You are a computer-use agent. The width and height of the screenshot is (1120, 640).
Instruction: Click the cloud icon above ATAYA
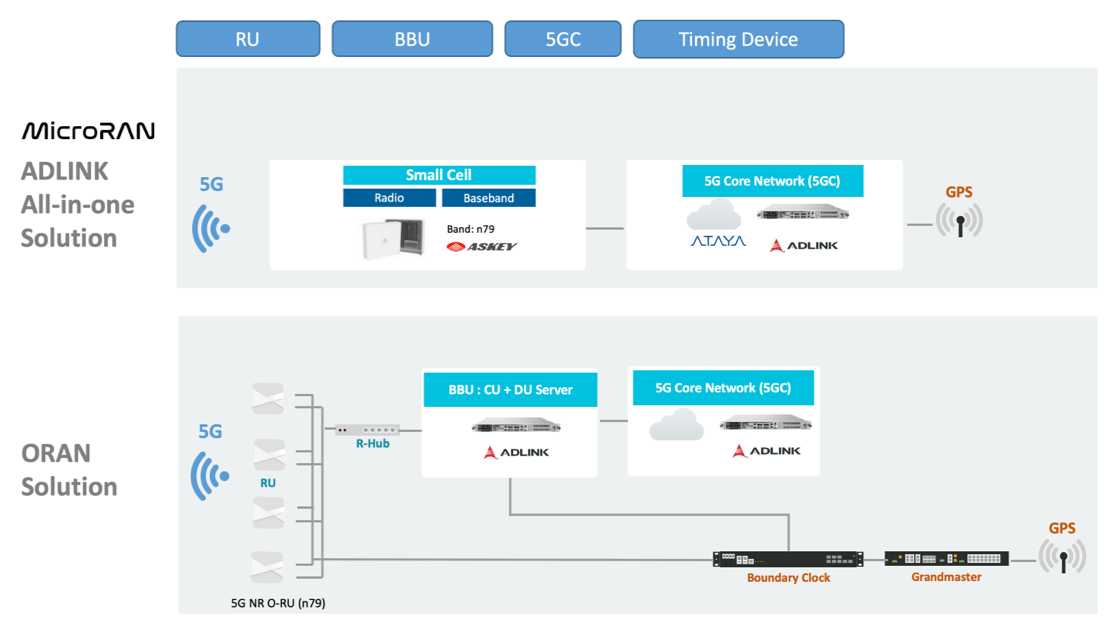(714, 214)
